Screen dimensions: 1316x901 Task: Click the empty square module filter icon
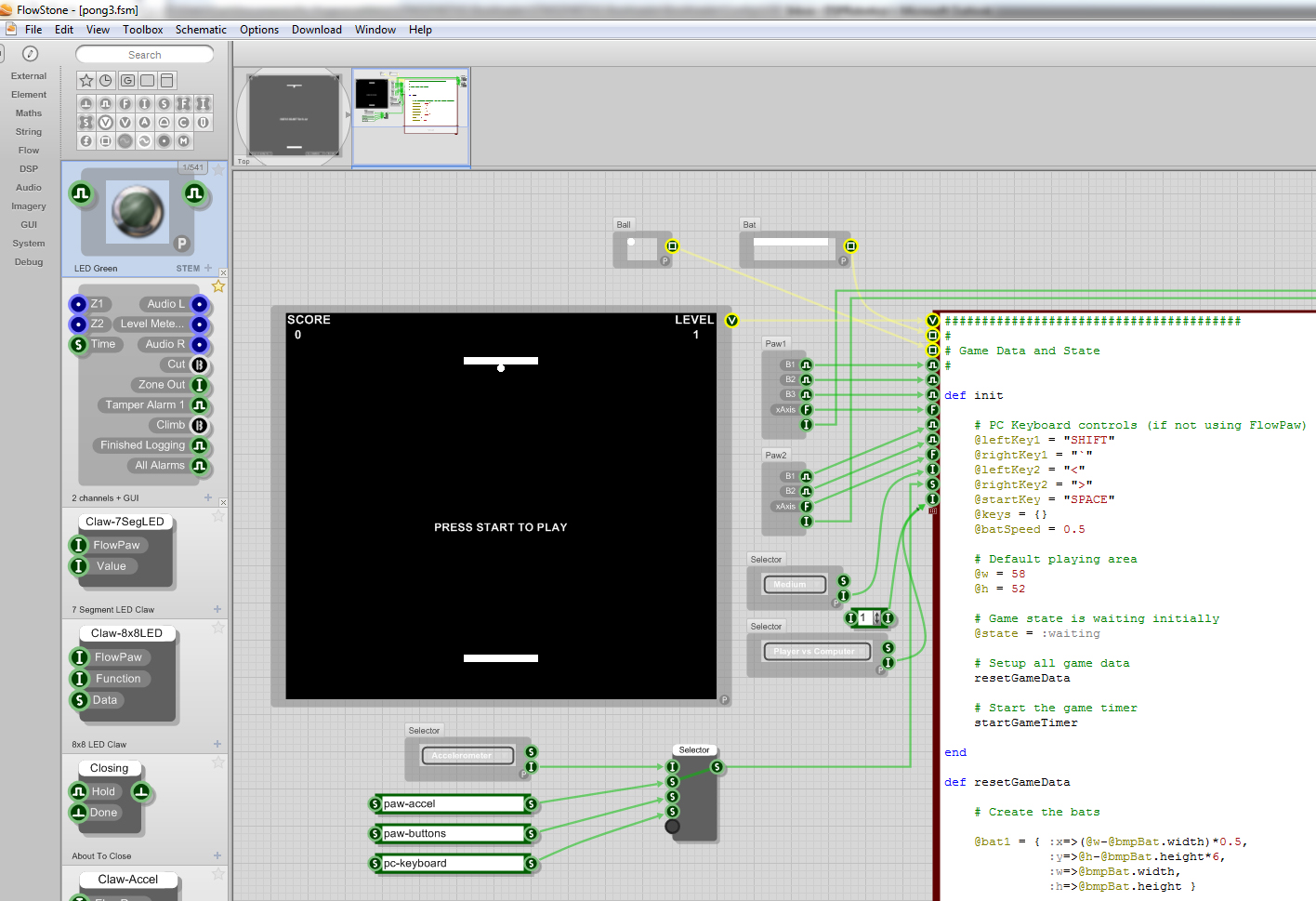pyautogui.click(x=147, y=81)
